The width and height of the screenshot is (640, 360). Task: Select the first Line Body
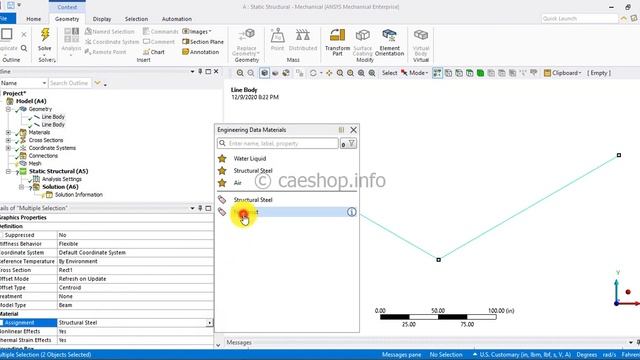click(53, 117)
